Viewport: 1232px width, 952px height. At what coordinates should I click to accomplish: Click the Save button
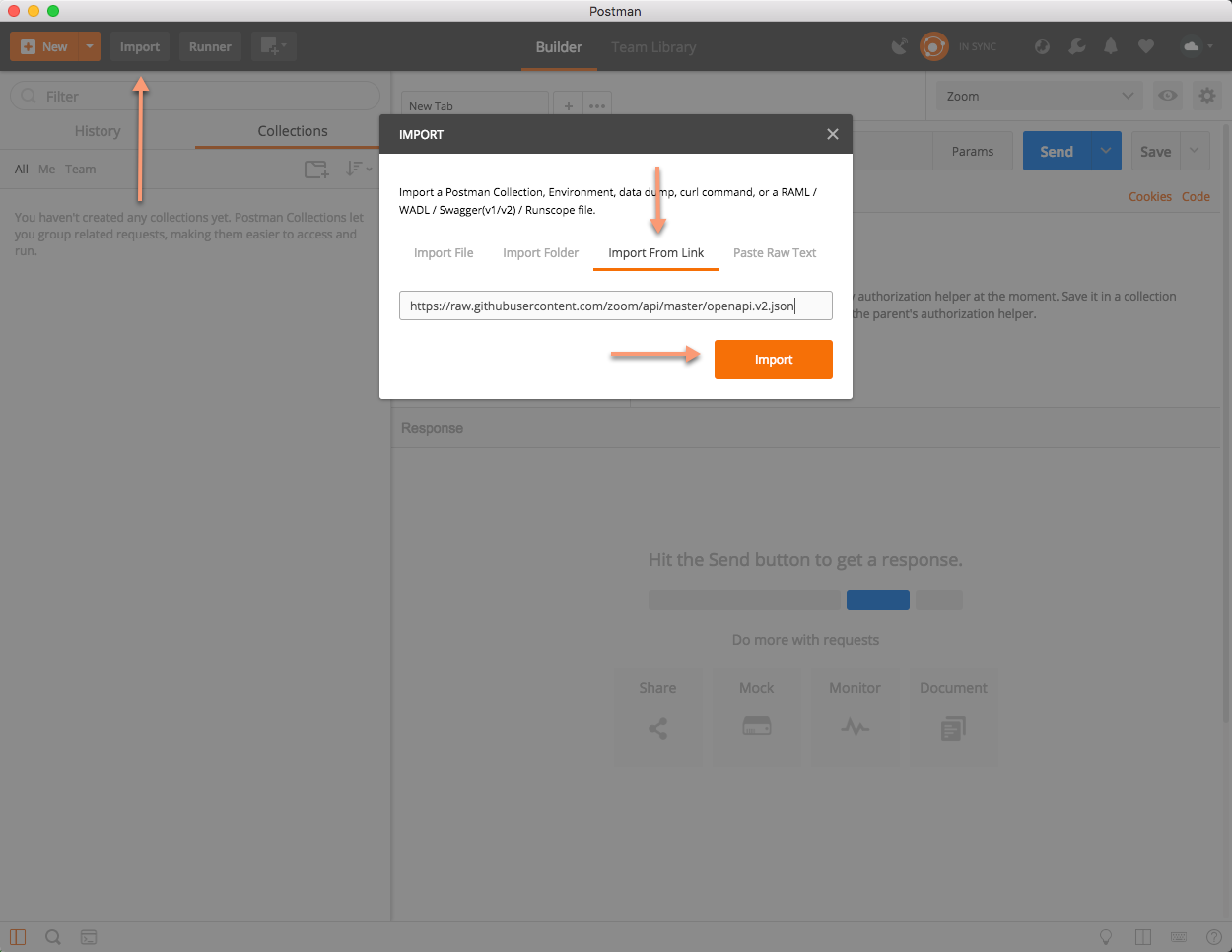pyautogui.click(x=1155, y=151)
